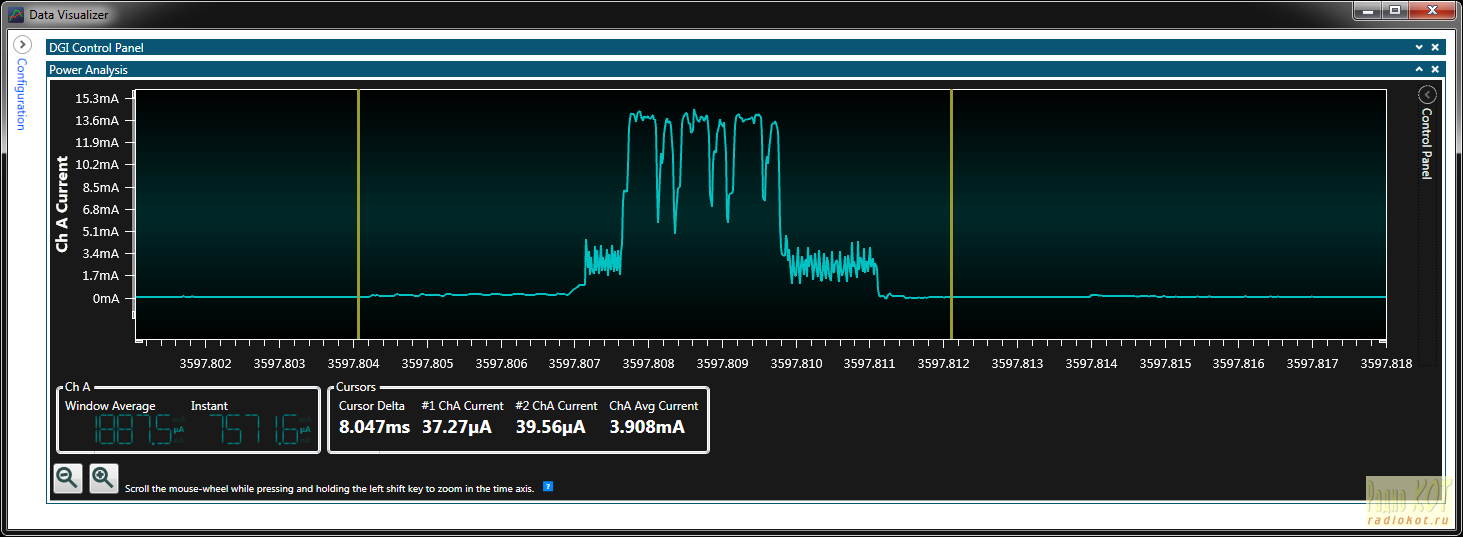Click the 0mA y-axis label
Image resolution: width=1463 pixels, height=537 pixels.
tap(106, 298)
